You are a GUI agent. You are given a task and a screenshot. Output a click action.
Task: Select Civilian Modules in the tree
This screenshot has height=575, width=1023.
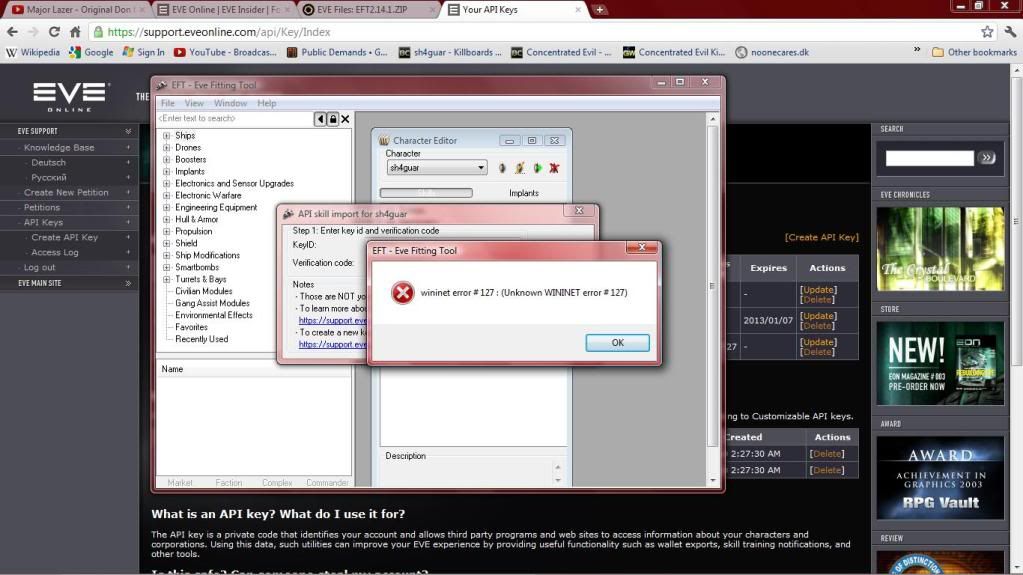[x=204, y=291]
